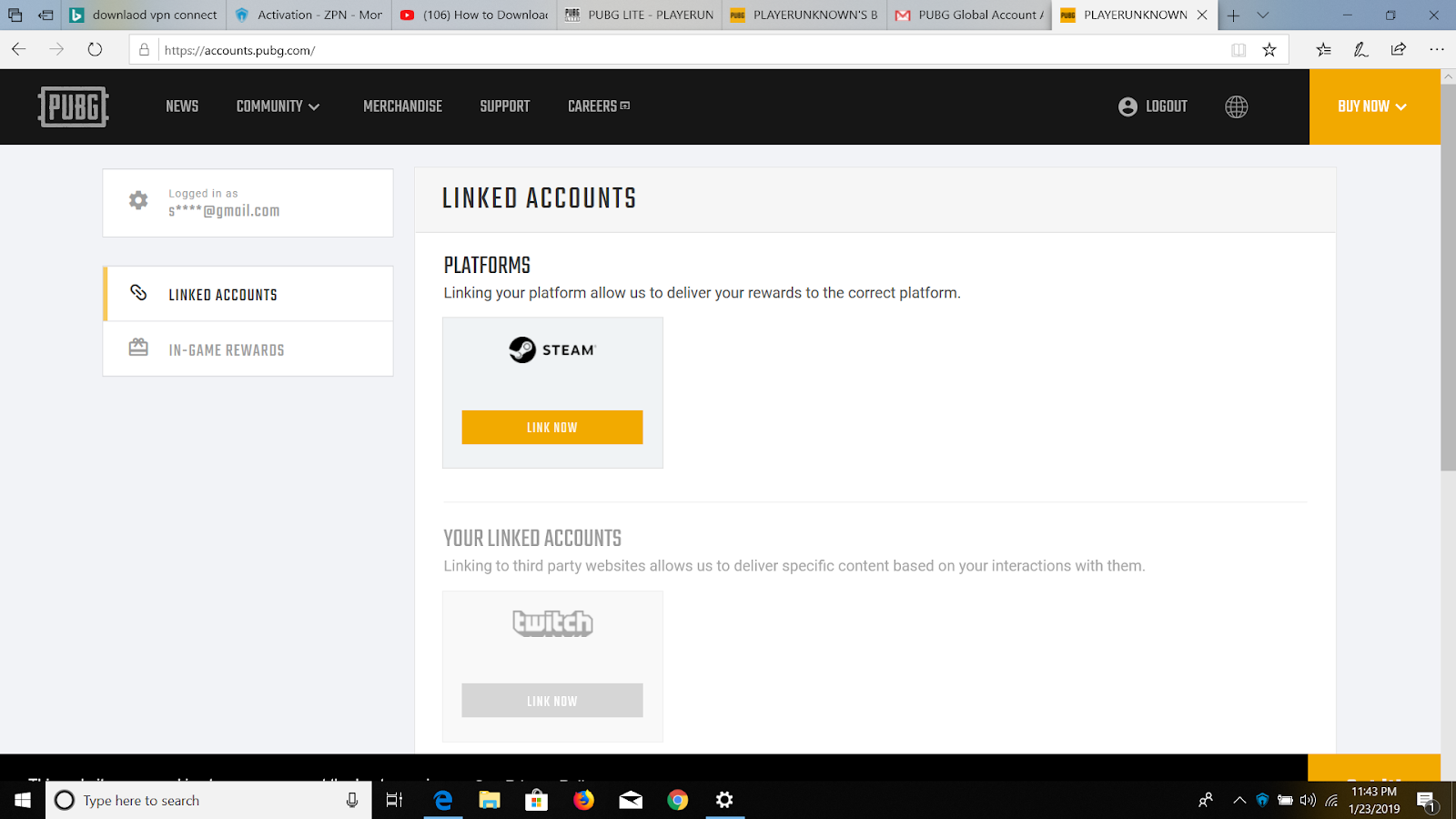Click the Share page icon
This screenshot has height=819, width=1456.
(x=1399, y=50)
